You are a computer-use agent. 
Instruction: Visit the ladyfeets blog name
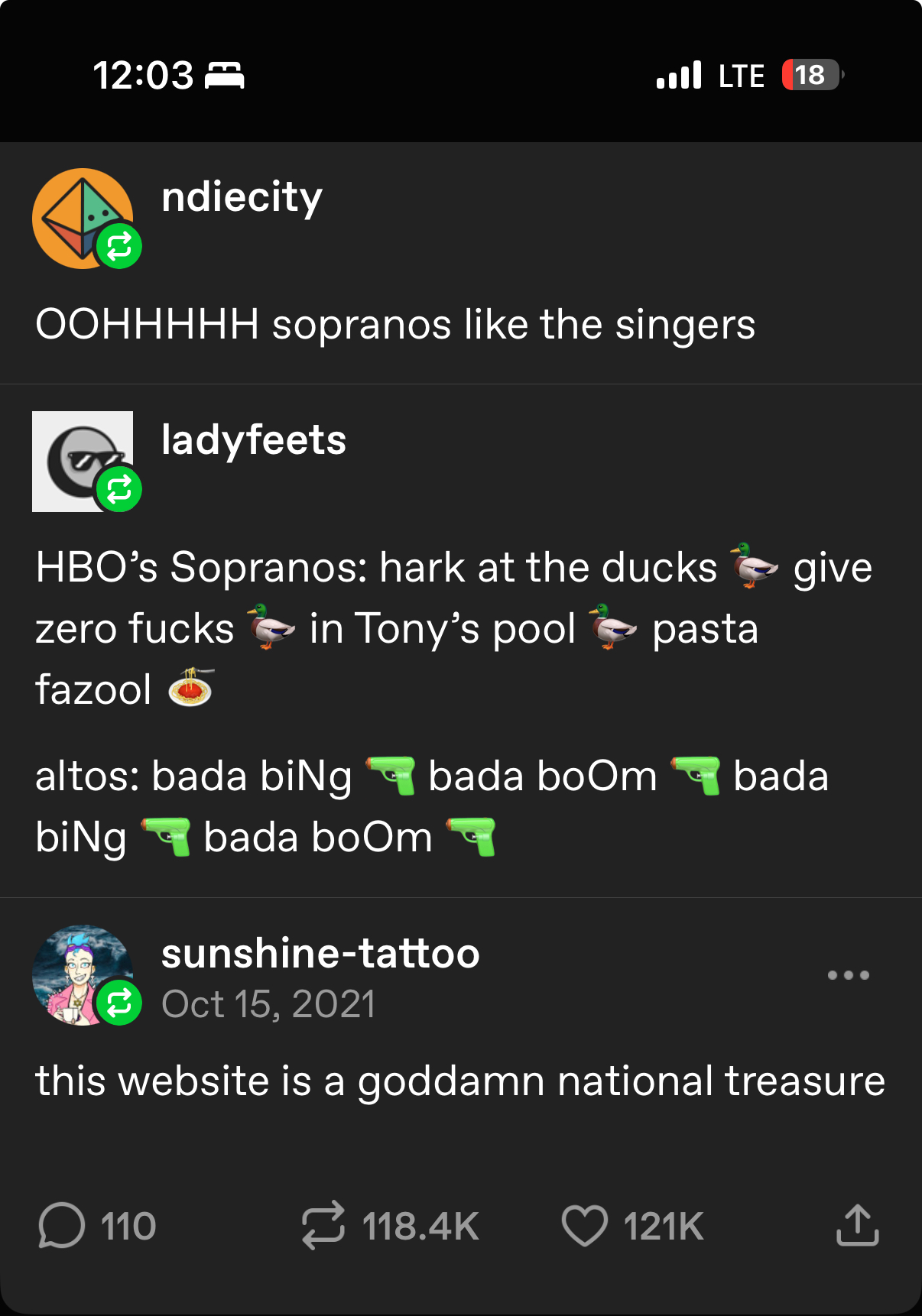(x=254, y=440)
